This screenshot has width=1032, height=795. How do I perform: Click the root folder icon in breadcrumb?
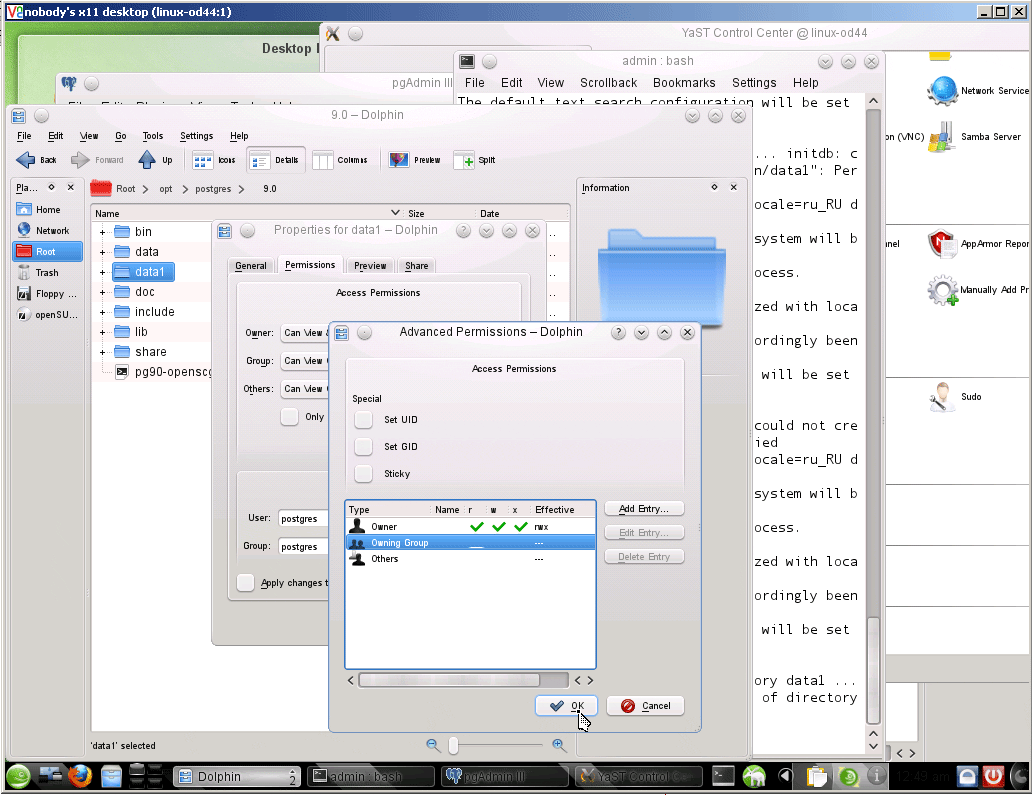pyautogui.click(x=101, y=188)
